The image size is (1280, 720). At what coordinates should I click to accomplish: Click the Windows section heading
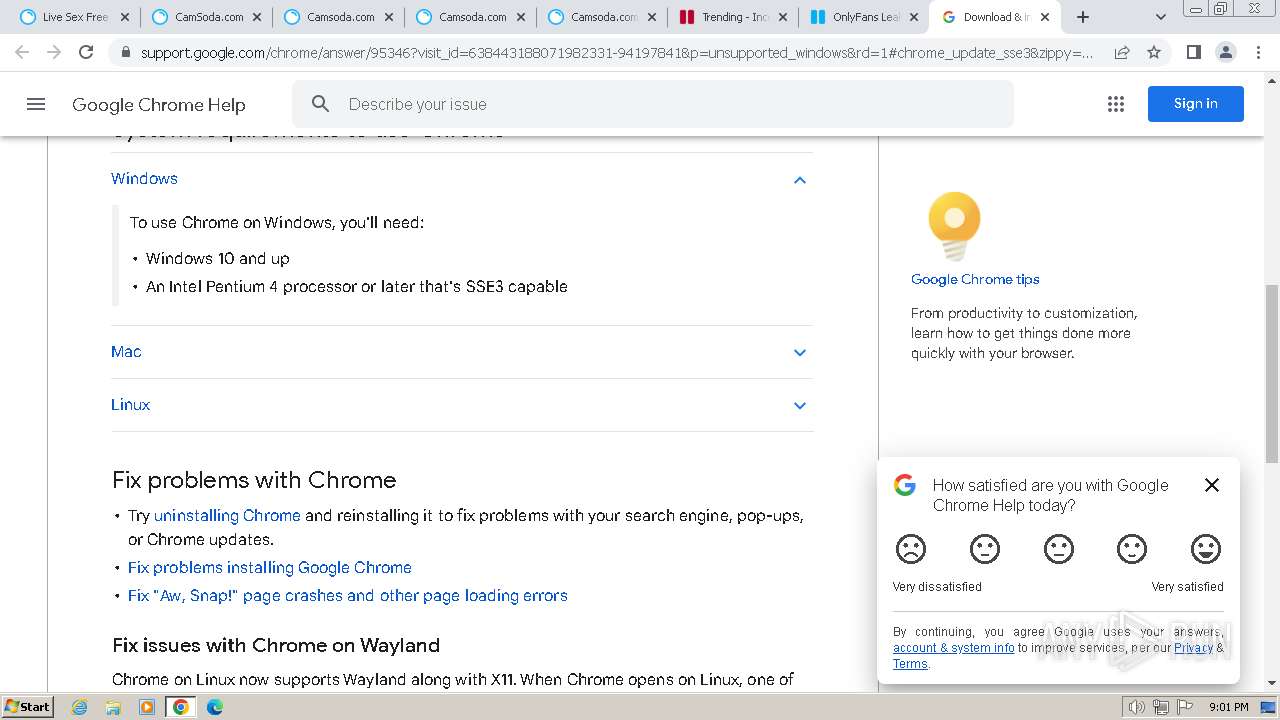point(144,179)
